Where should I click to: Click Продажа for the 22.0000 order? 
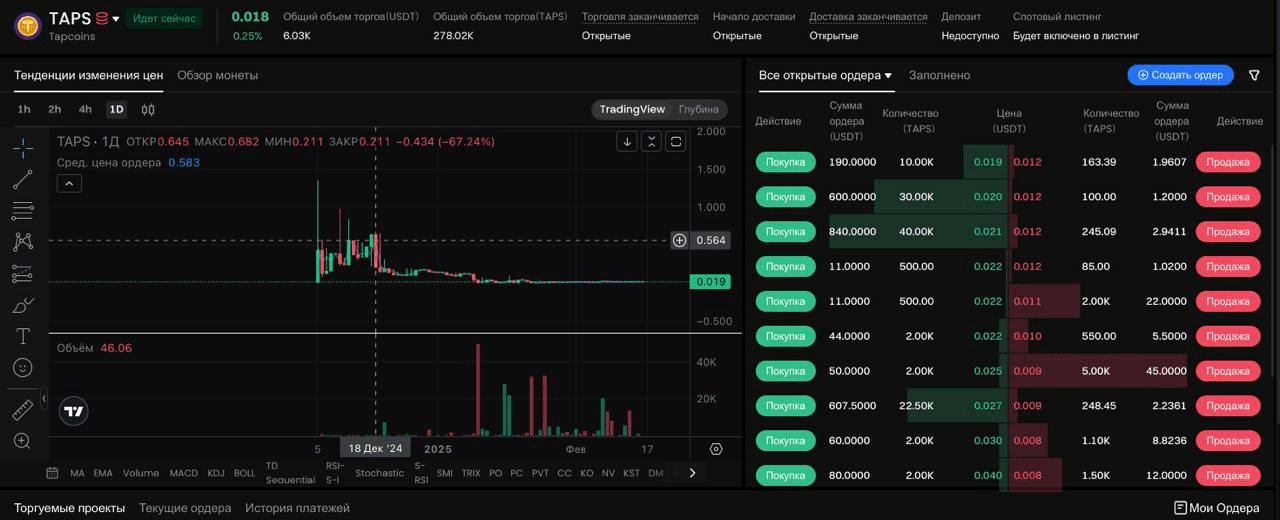pos(1228,301)
